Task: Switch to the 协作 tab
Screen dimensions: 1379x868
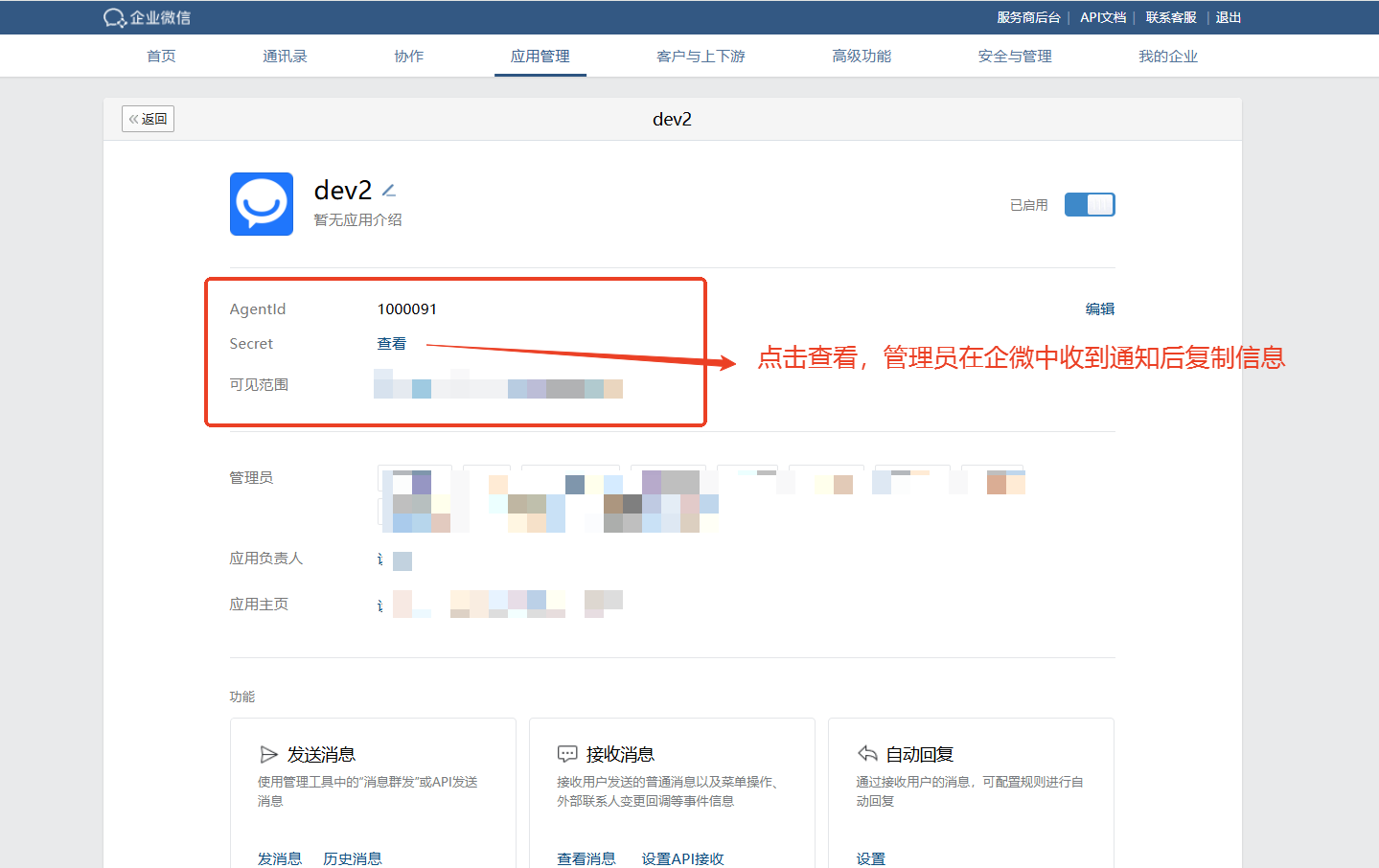Action: tap(409, 56)
